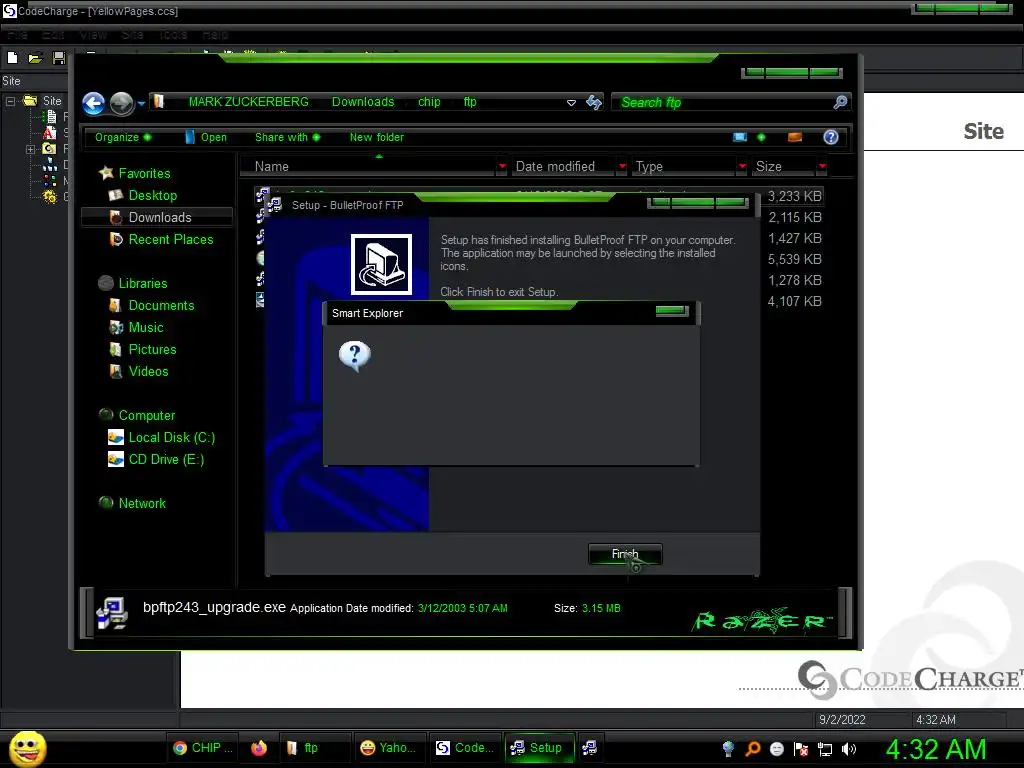The image size is (1024, 768).
Task: Open the Organize dropdown menu
Action: coord(123,137)
